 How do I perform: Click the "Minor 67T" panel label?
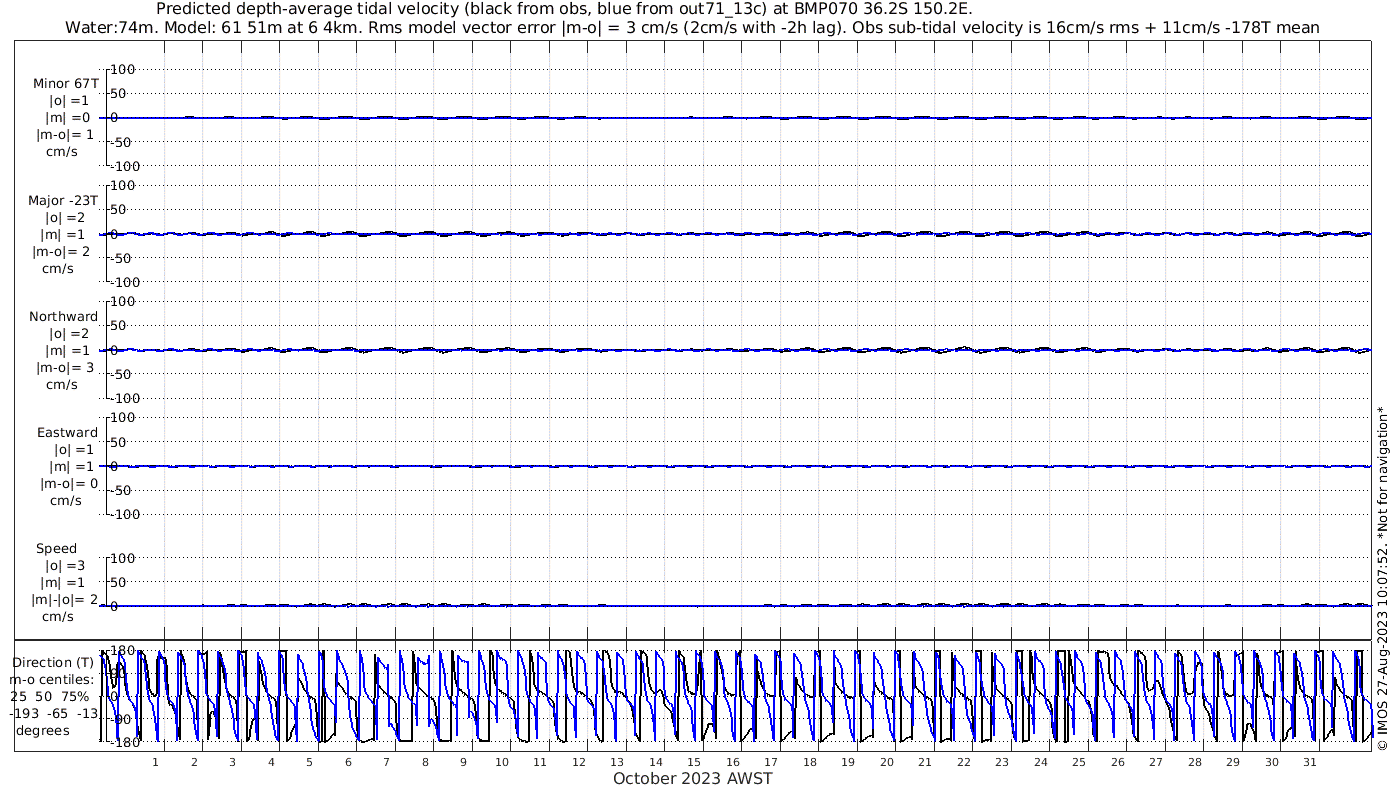[x=66, y=84]
